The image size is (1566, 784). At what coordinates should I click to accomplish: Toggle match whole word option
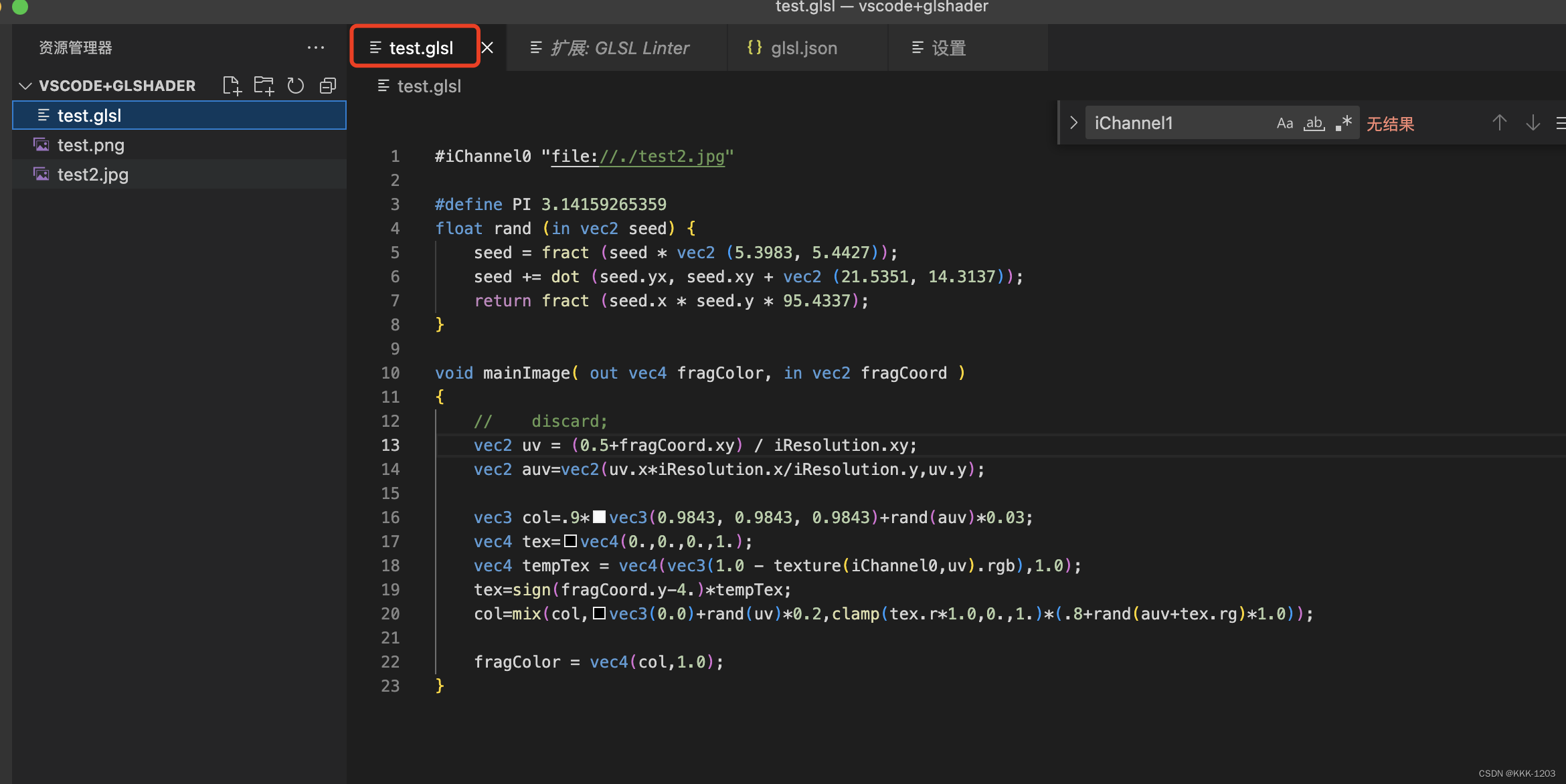pos(1314,123)
